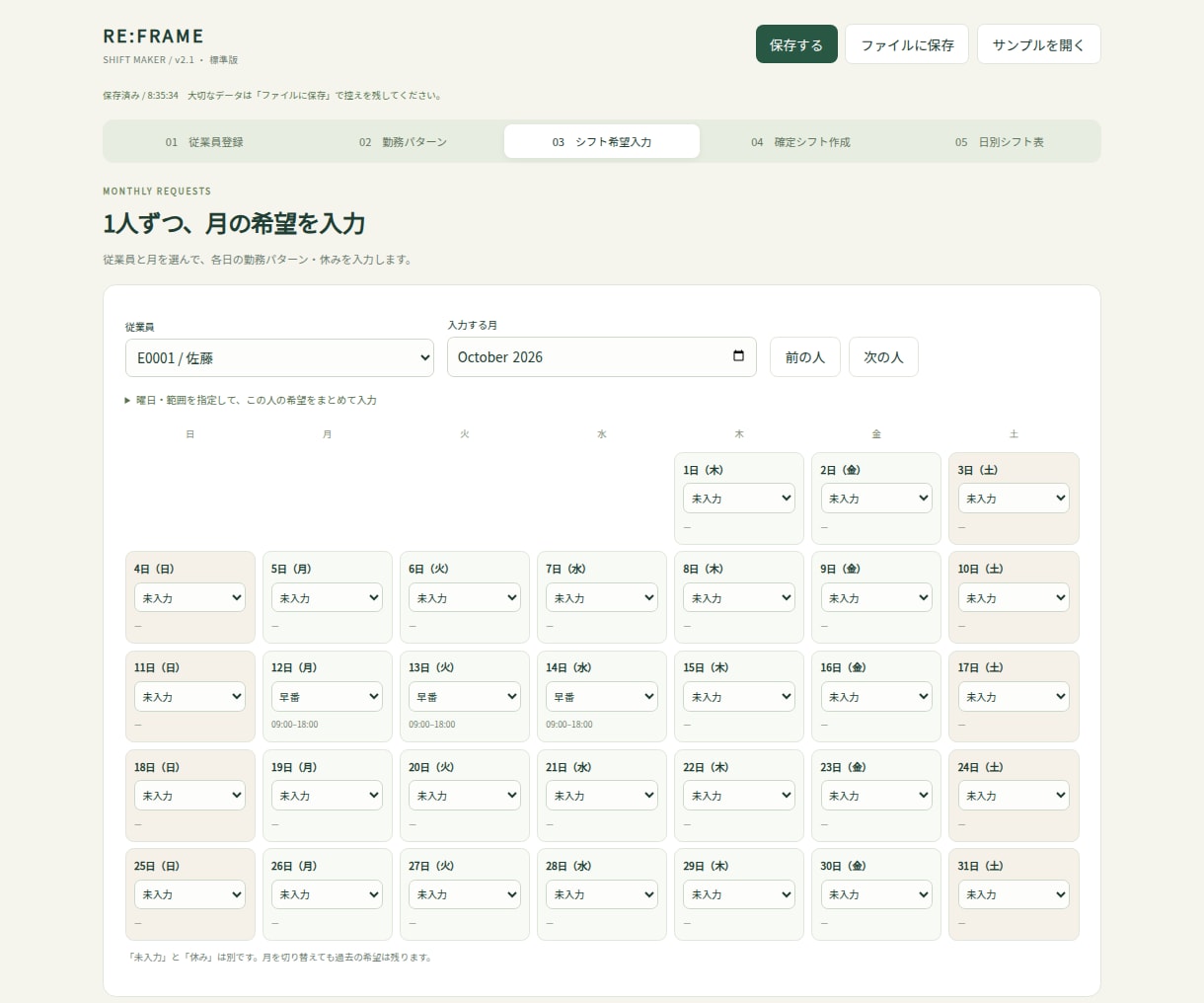Open shift dropdown for 18日 (日)
The width and height of the screenshot is (1204, 1003).
point(189,796)
